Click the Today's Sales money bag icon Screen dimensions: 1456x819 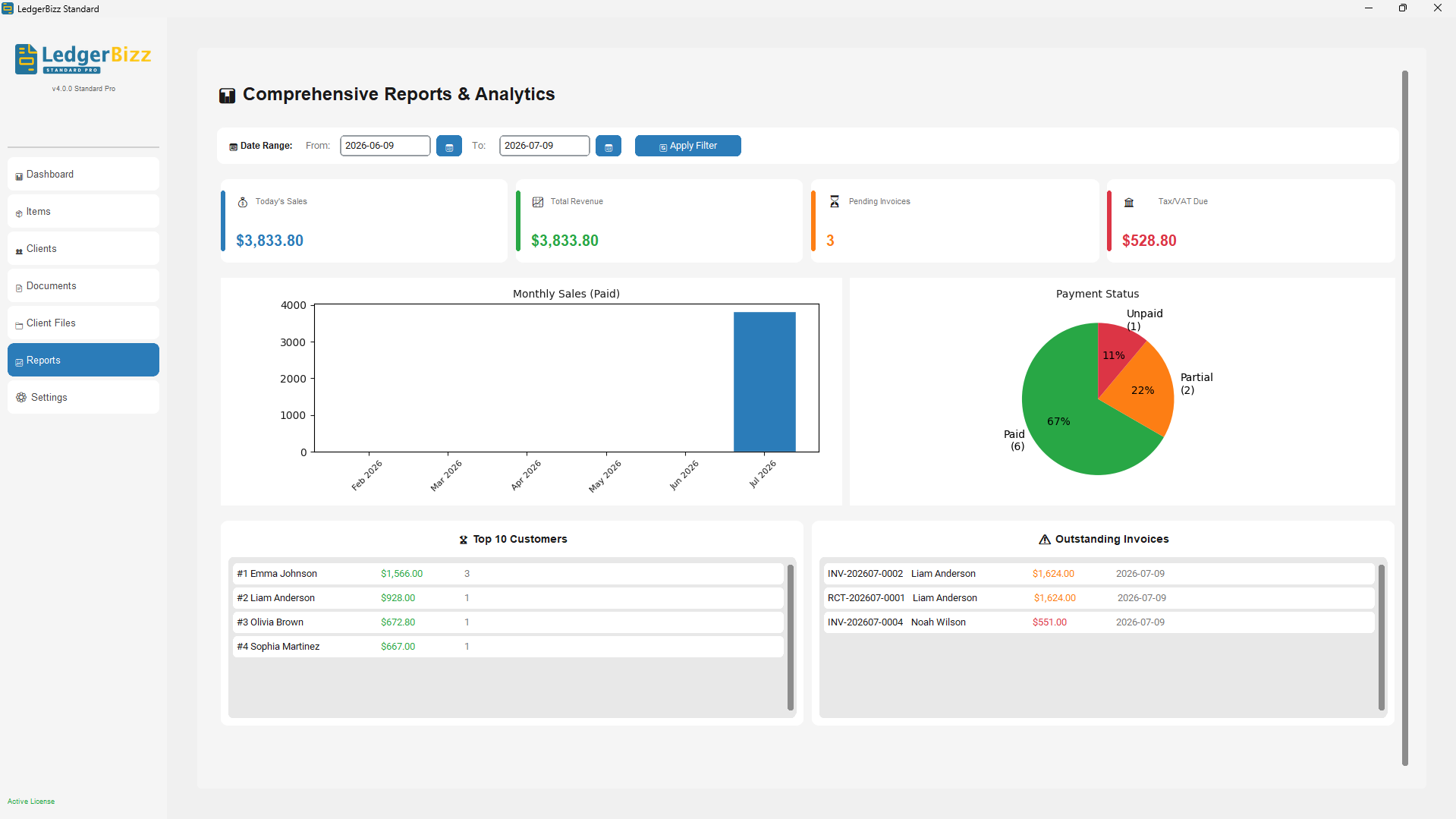click(x=243, y=202)
